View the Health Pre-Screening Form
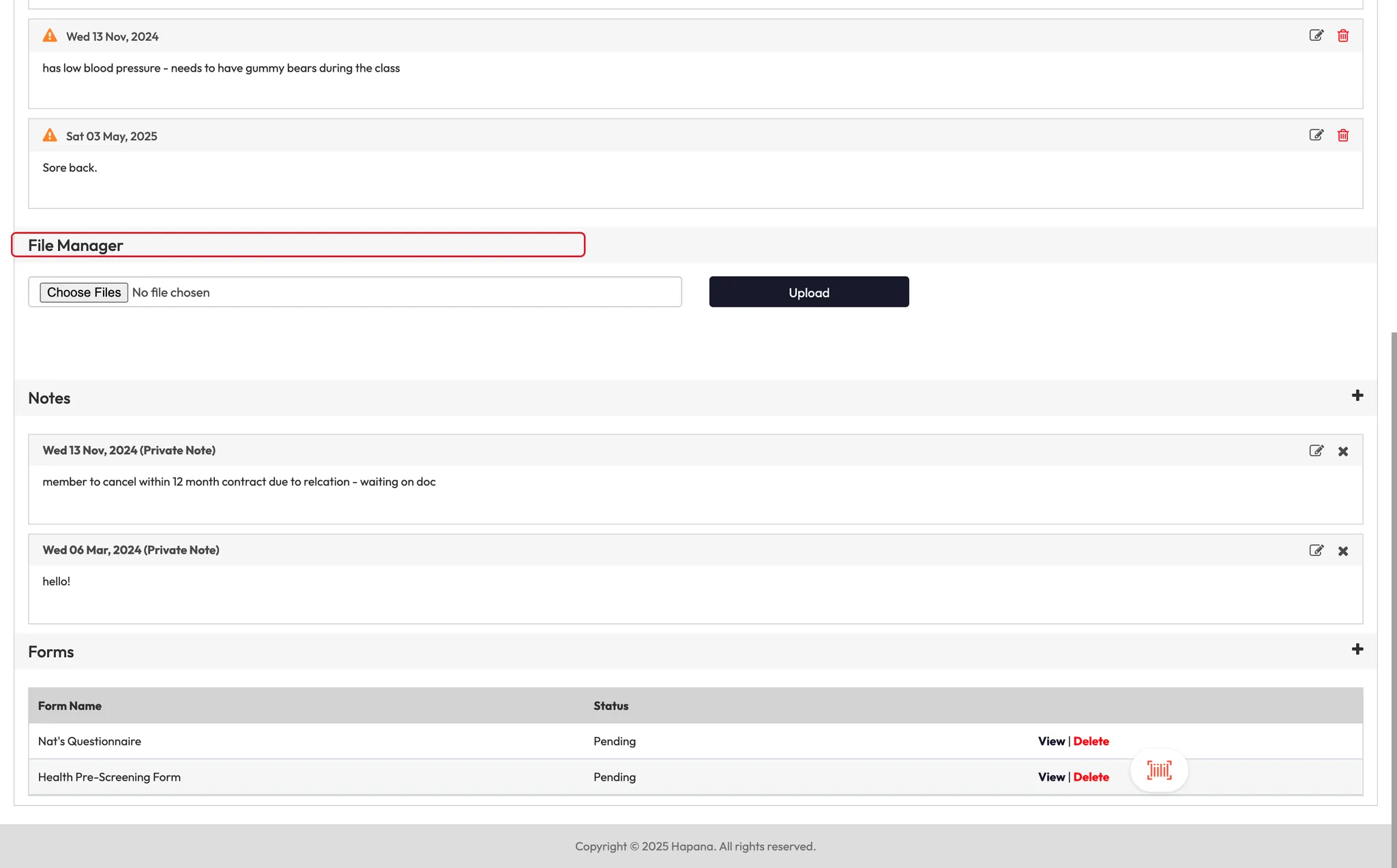1397x868 pixels. [x=1051, y=777]
